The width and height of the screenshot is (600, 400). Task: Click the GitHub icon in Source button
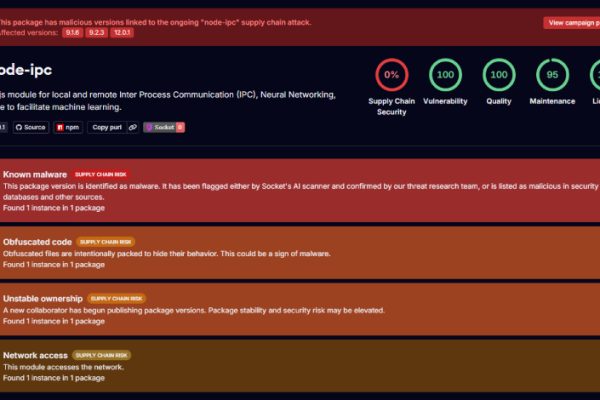tap(19, 127)
